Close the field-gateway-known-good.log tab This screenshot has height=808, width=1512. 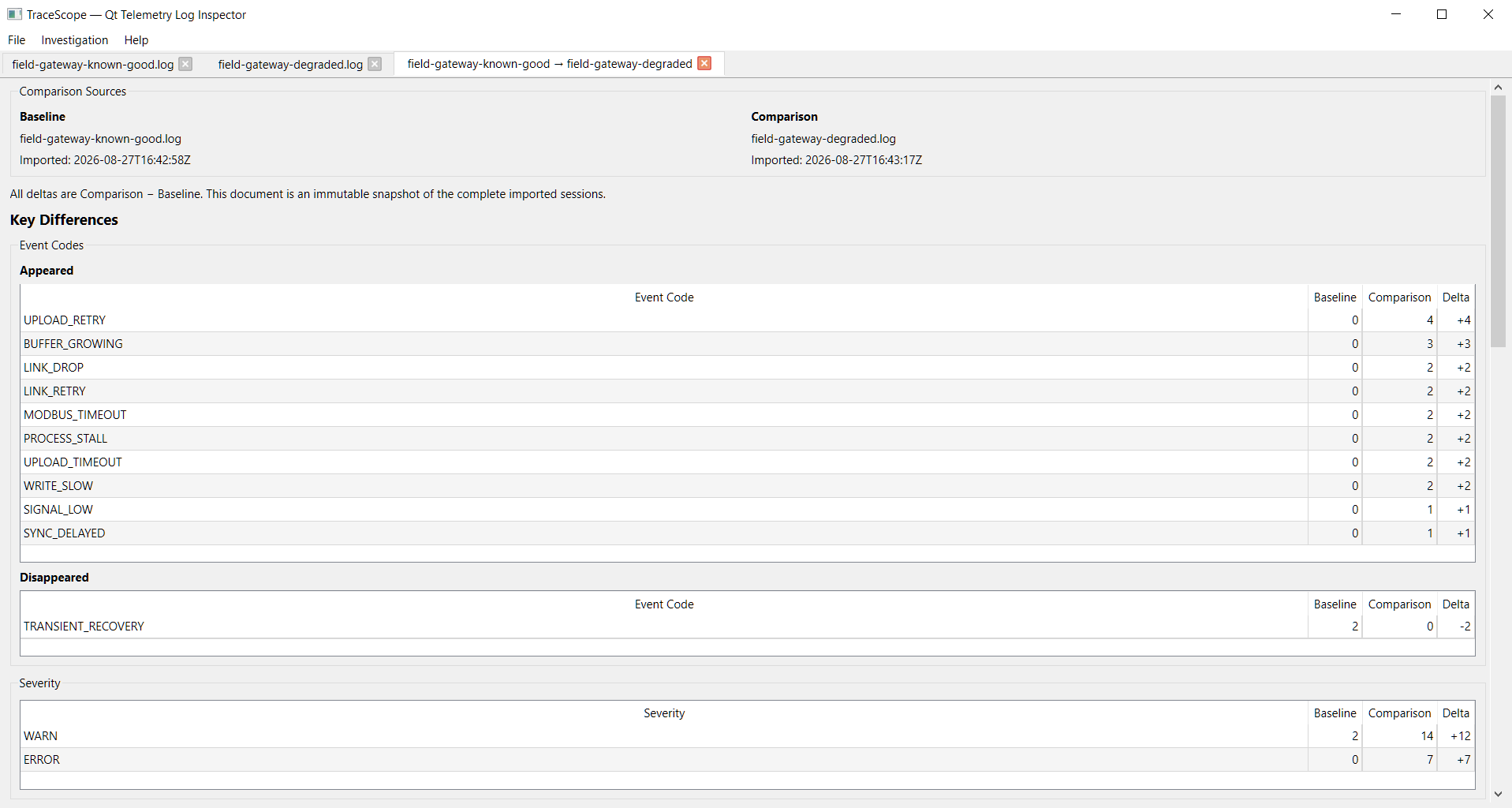point(185,64)
